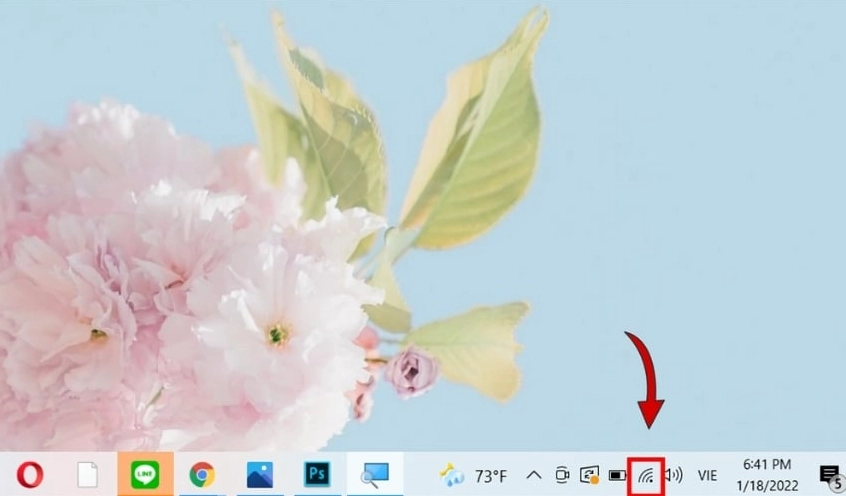
Task: Open the monitor with magnifier app icon
Action: 375,475
